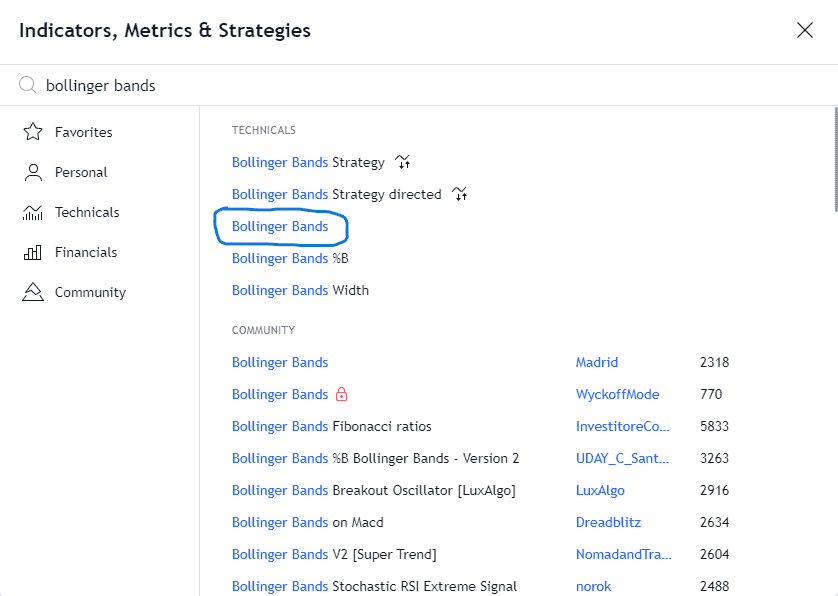Click the red lock icon on WyckoffMode script
838x596 pixels.
point(342,394)
